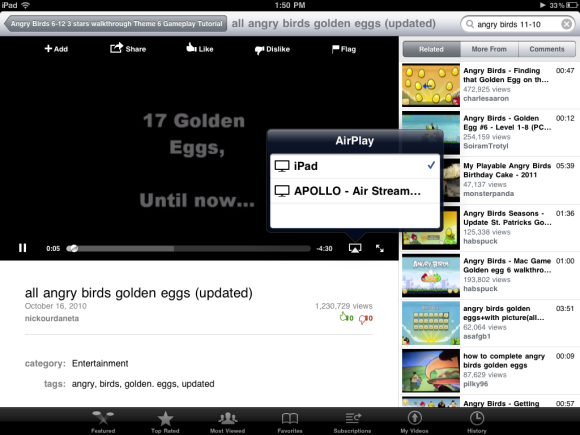Tap the October 16, 2010 date

click(55, 306)
